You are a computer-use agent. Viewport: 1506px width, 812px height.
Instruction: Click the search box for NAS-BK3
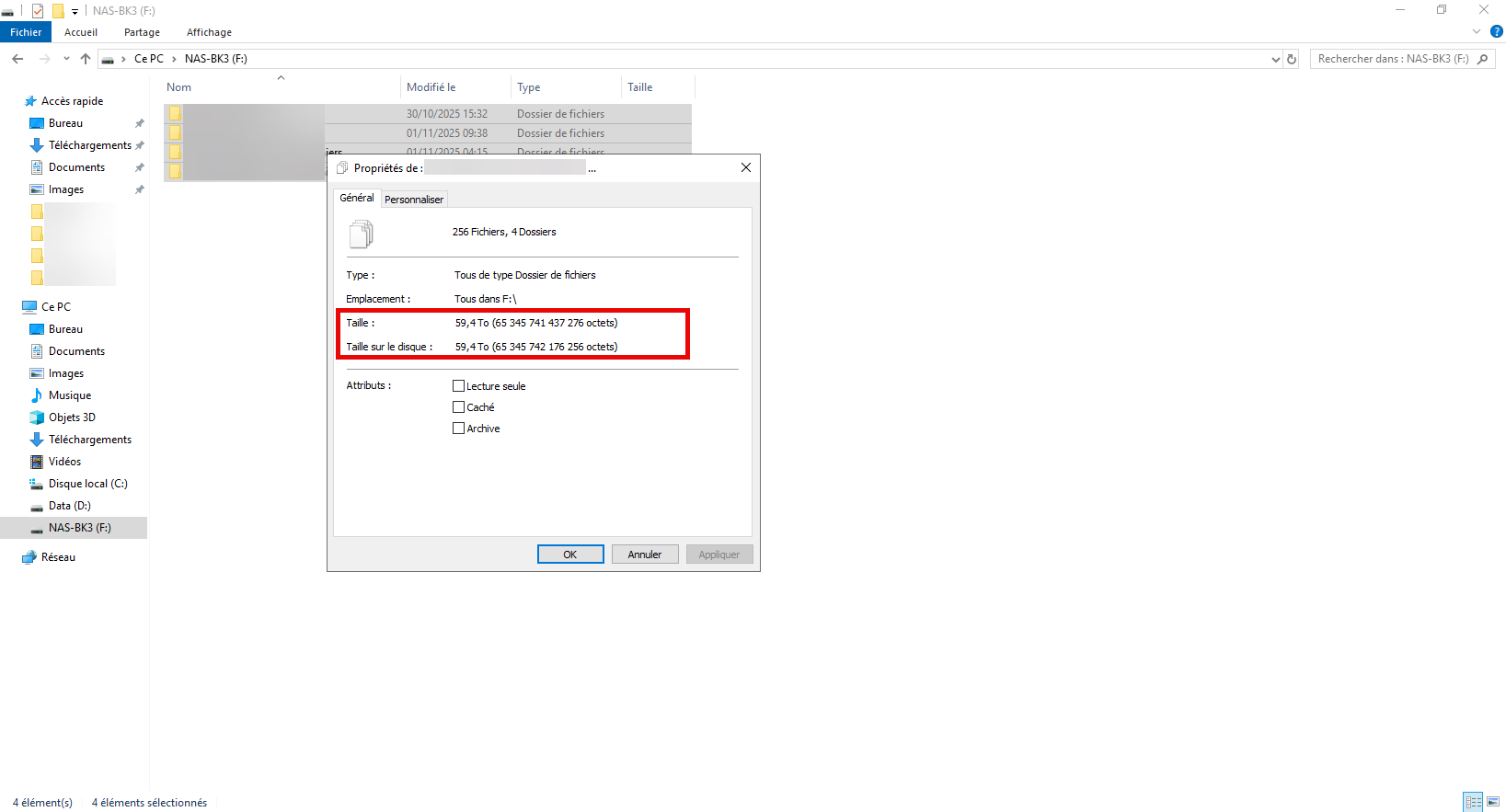click(1393, 59)
